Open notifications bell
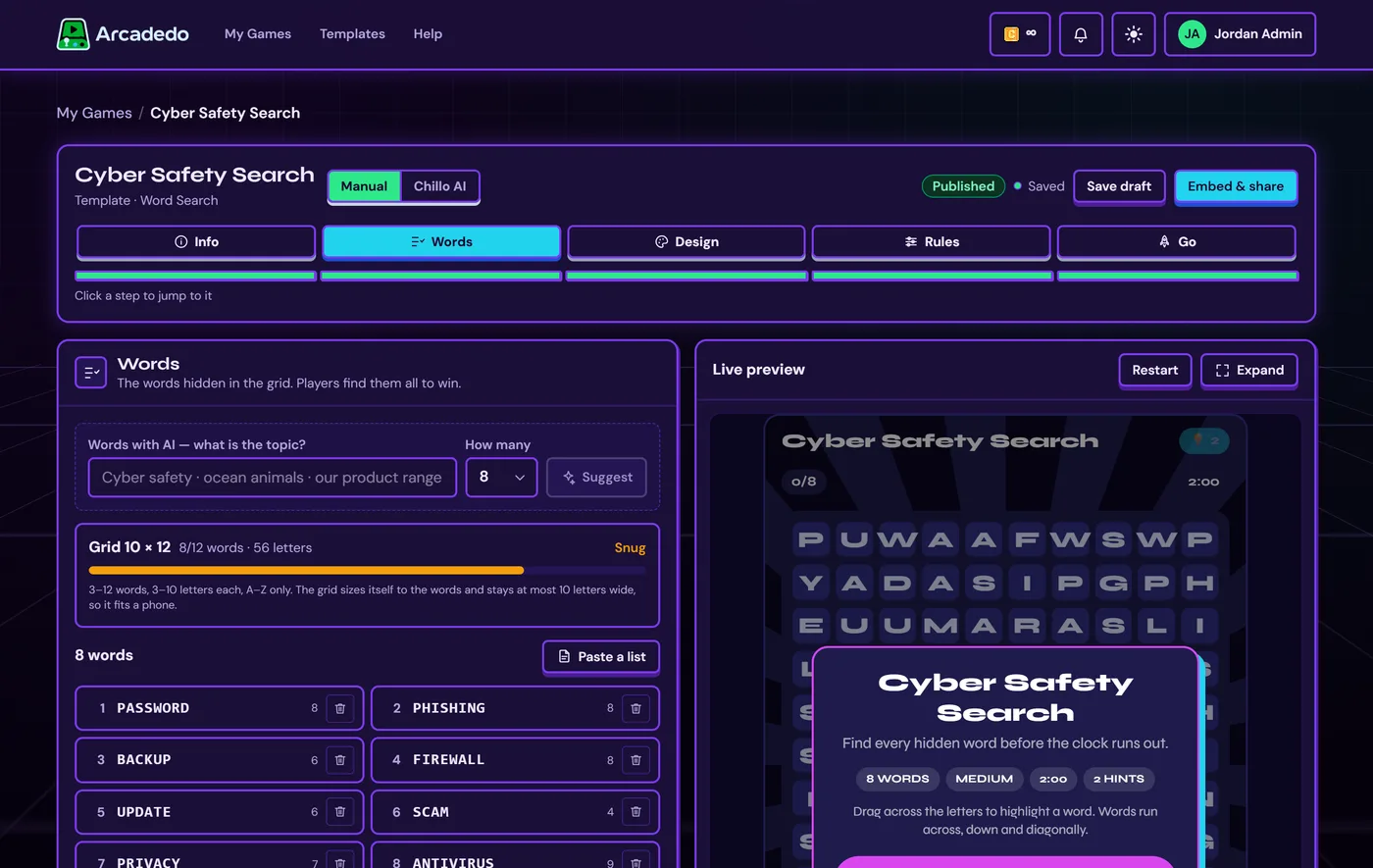 pos(1081,34)
